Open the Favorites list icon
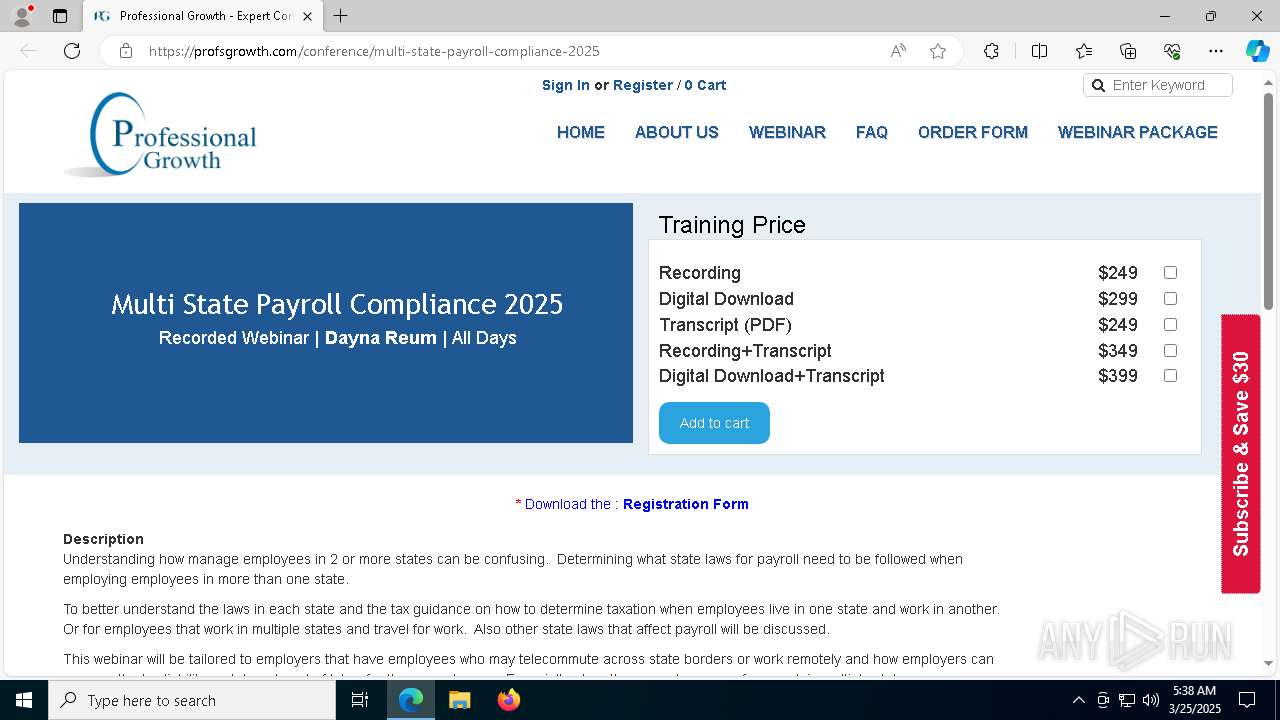 pyautogui.click(x=1084, y=51)
